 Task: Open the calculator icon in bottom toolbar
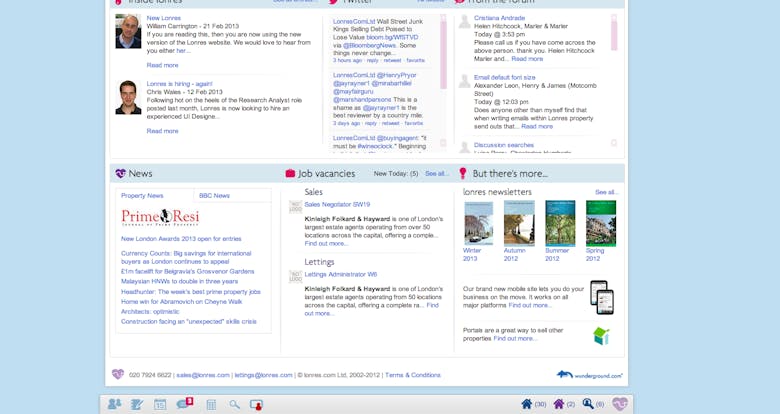211,404
